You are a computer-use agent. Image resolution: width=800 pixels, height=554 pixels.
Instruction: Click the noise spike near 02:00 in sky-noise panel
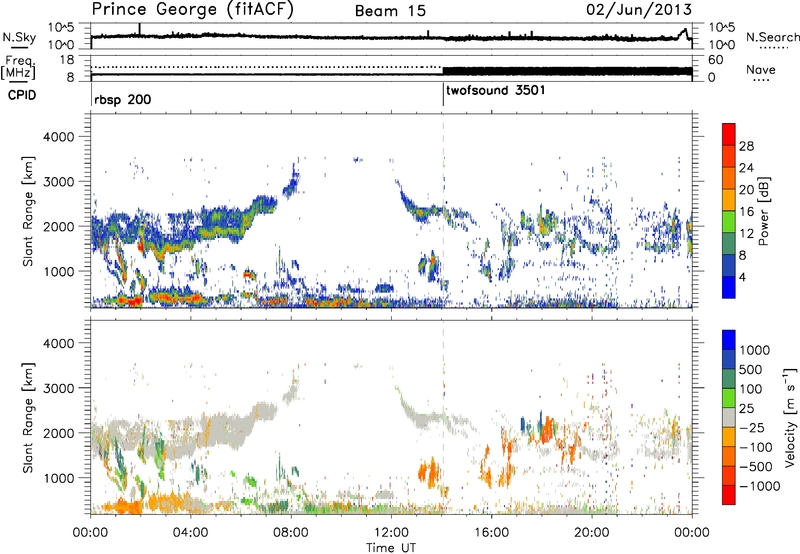[139, 29]
